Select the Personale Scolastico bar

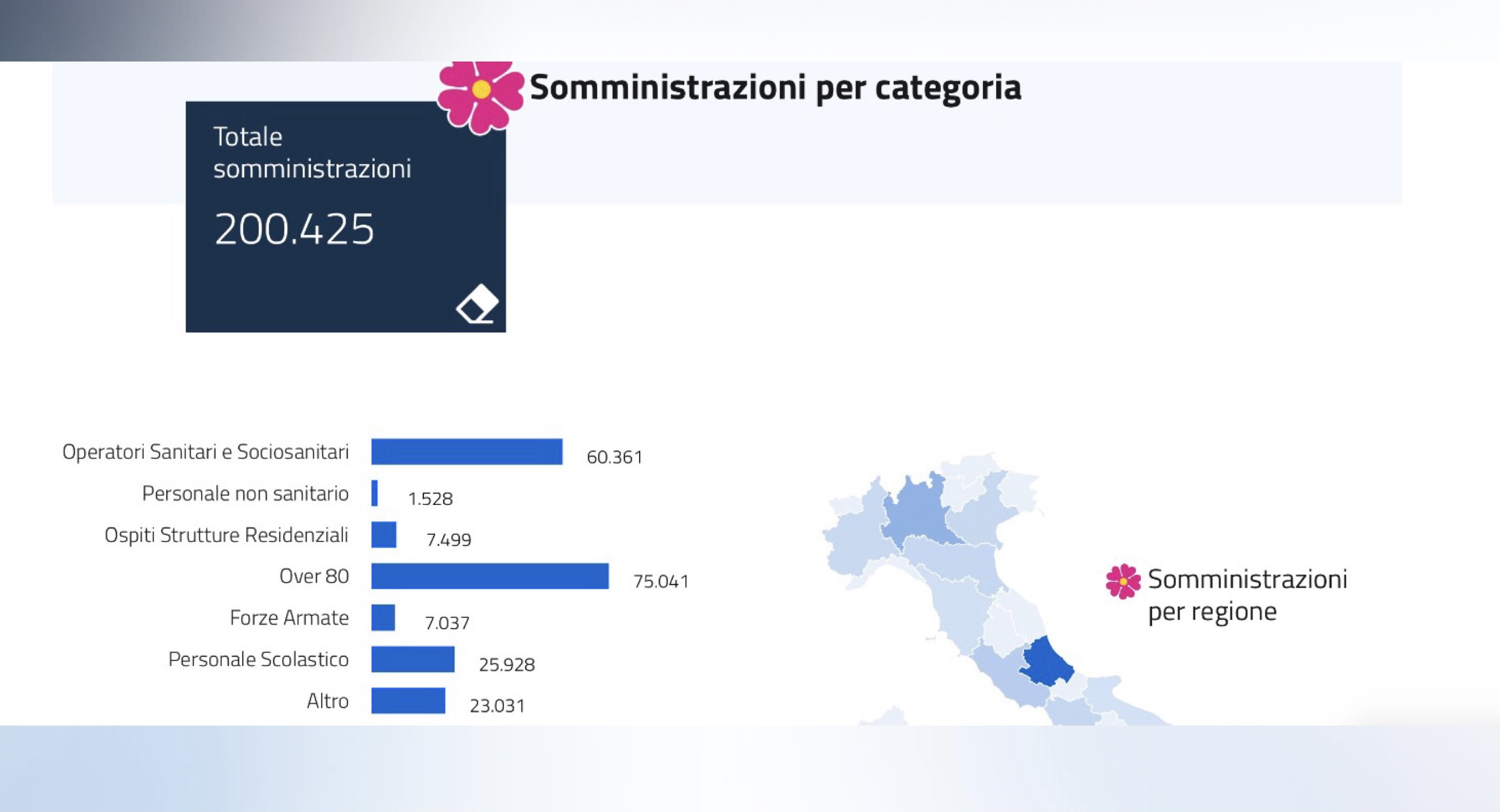413,659
